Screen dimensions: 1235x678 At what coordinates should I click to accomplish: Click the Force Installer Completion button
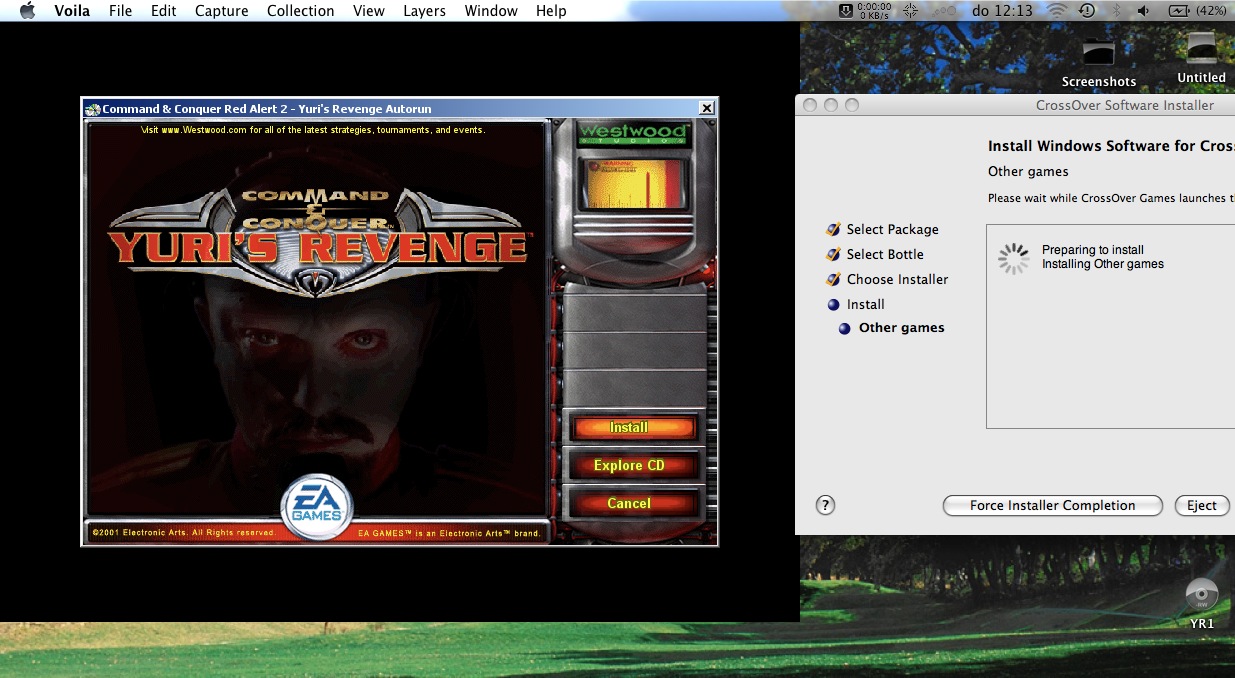(1053, 506)
